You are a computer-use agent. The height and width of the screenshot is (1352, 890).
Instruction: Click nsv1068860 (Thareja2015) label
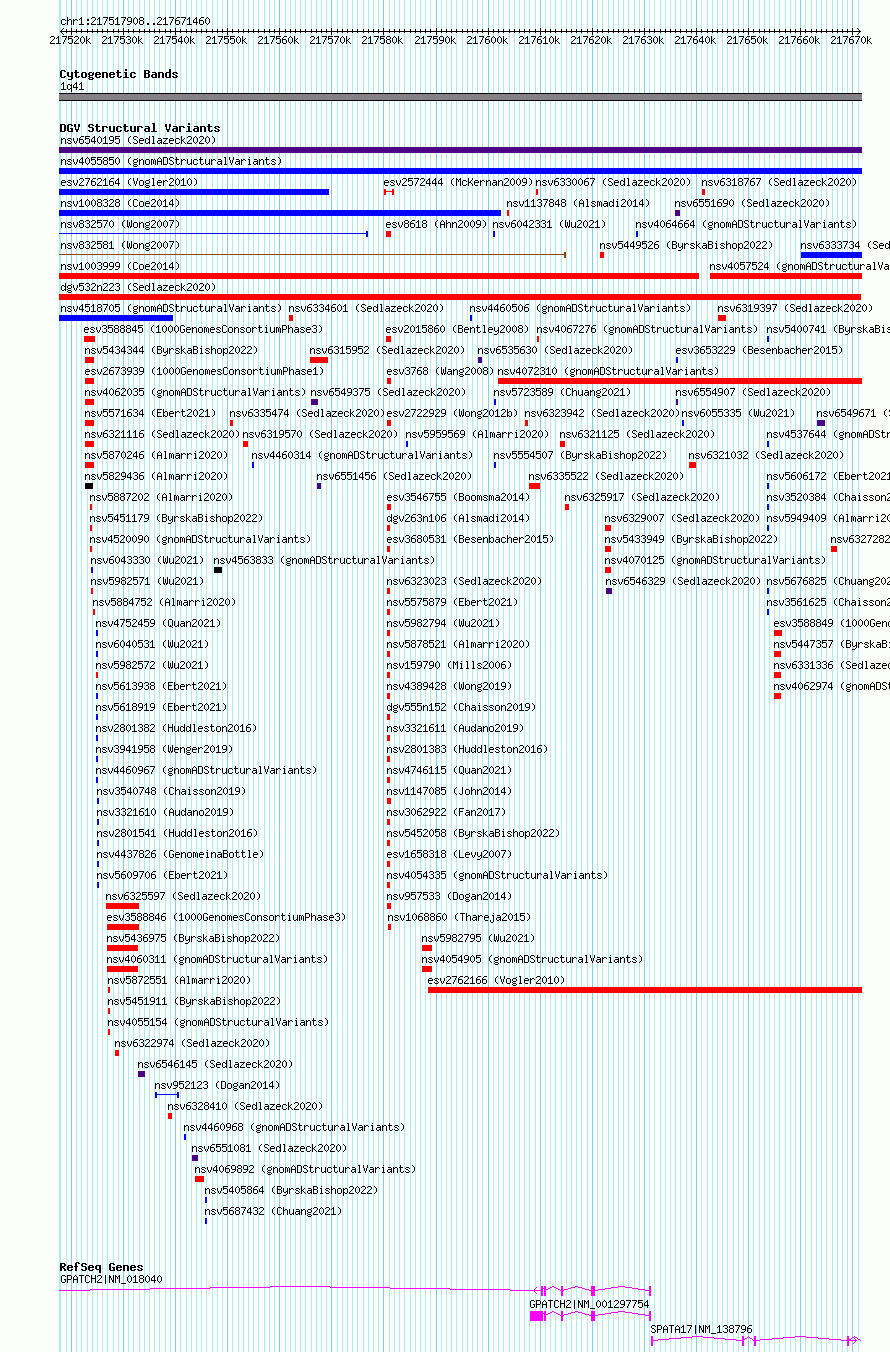point(459,917)
